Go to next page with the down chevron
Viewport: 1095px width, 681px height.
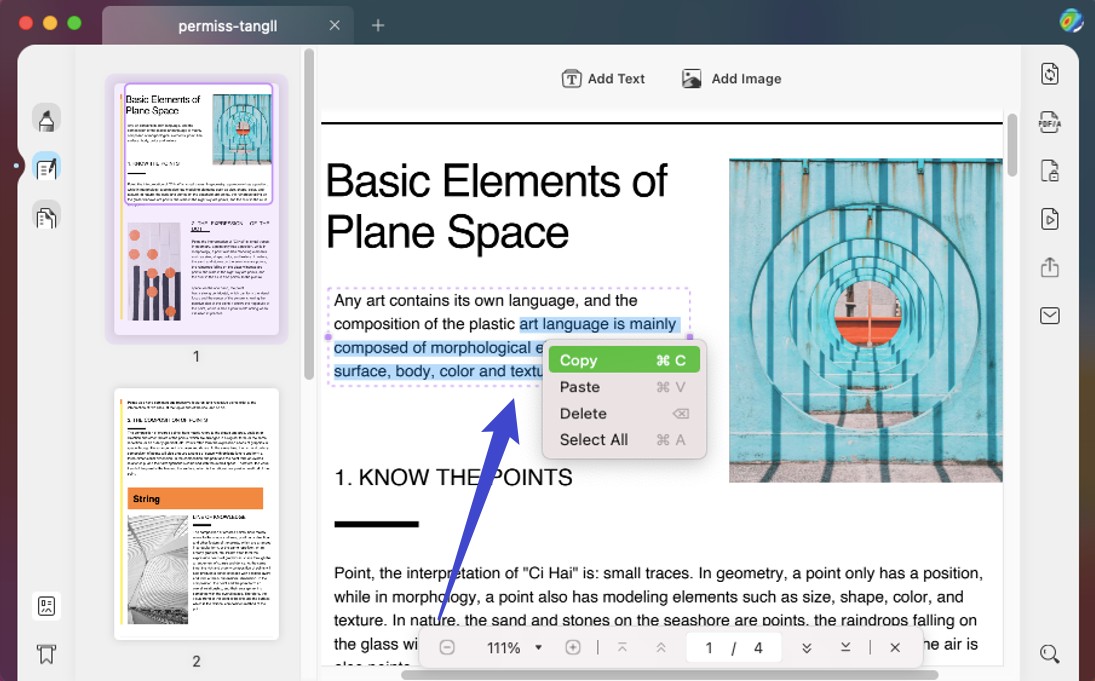[x=845, y=647]
